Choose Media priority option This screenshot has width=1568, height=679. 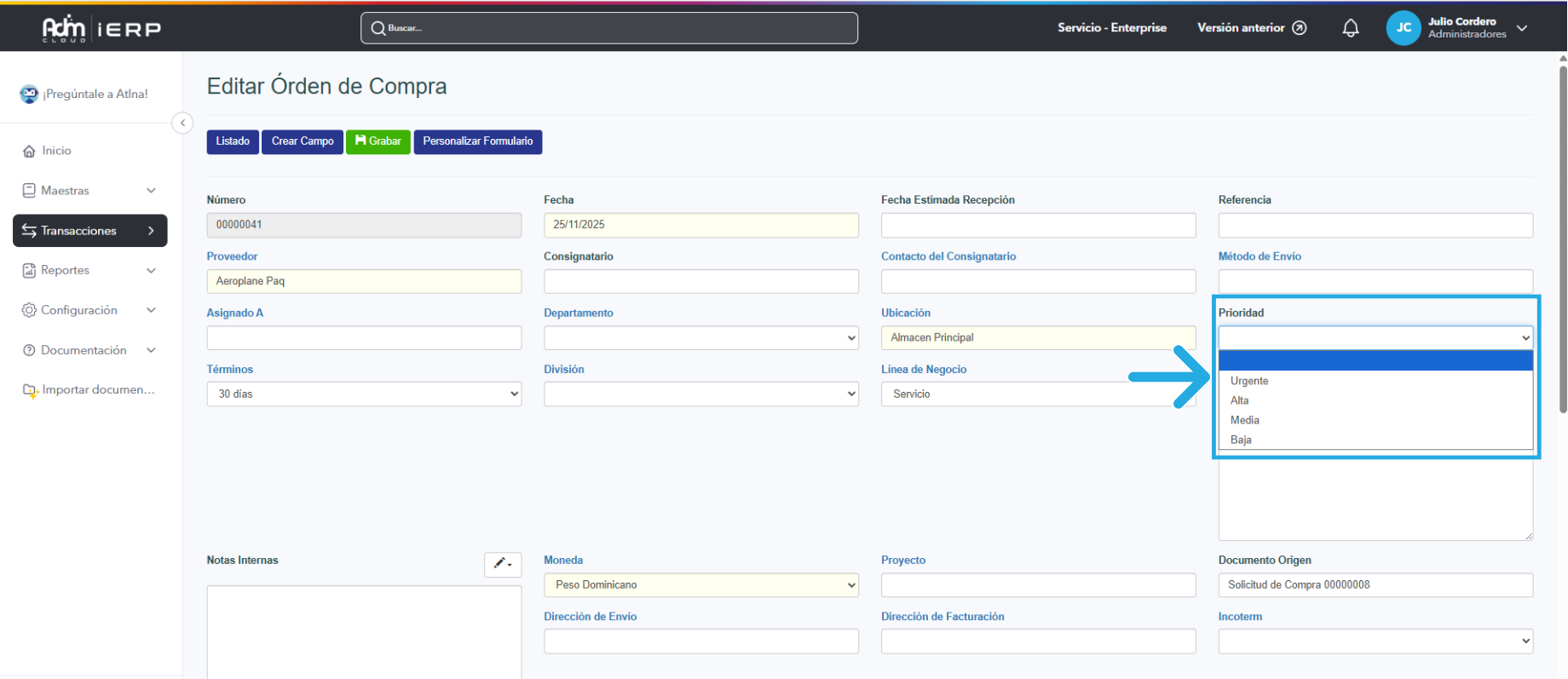click(x=1244, y=420)
